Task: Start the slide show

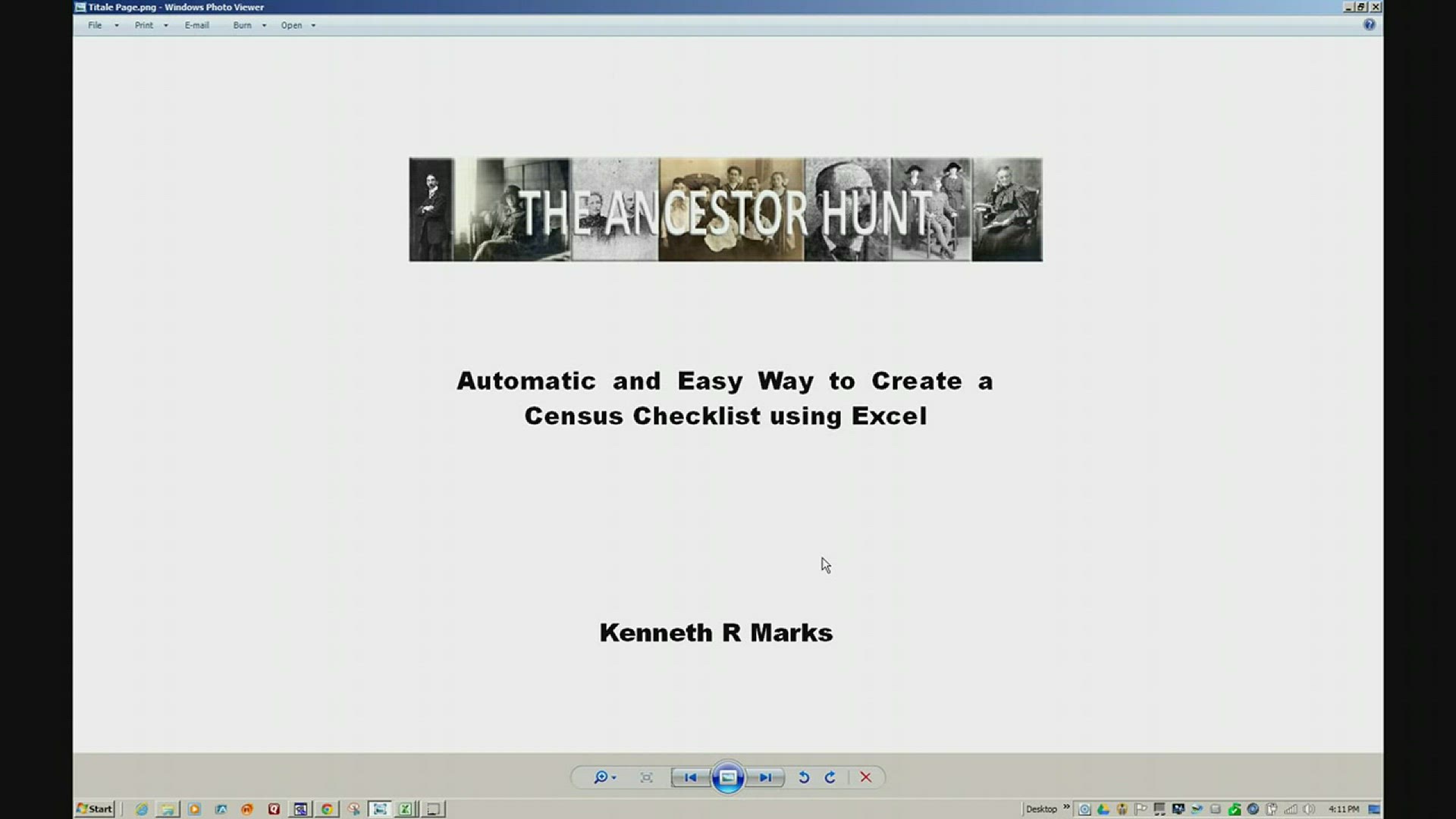Action: point(727,777)
